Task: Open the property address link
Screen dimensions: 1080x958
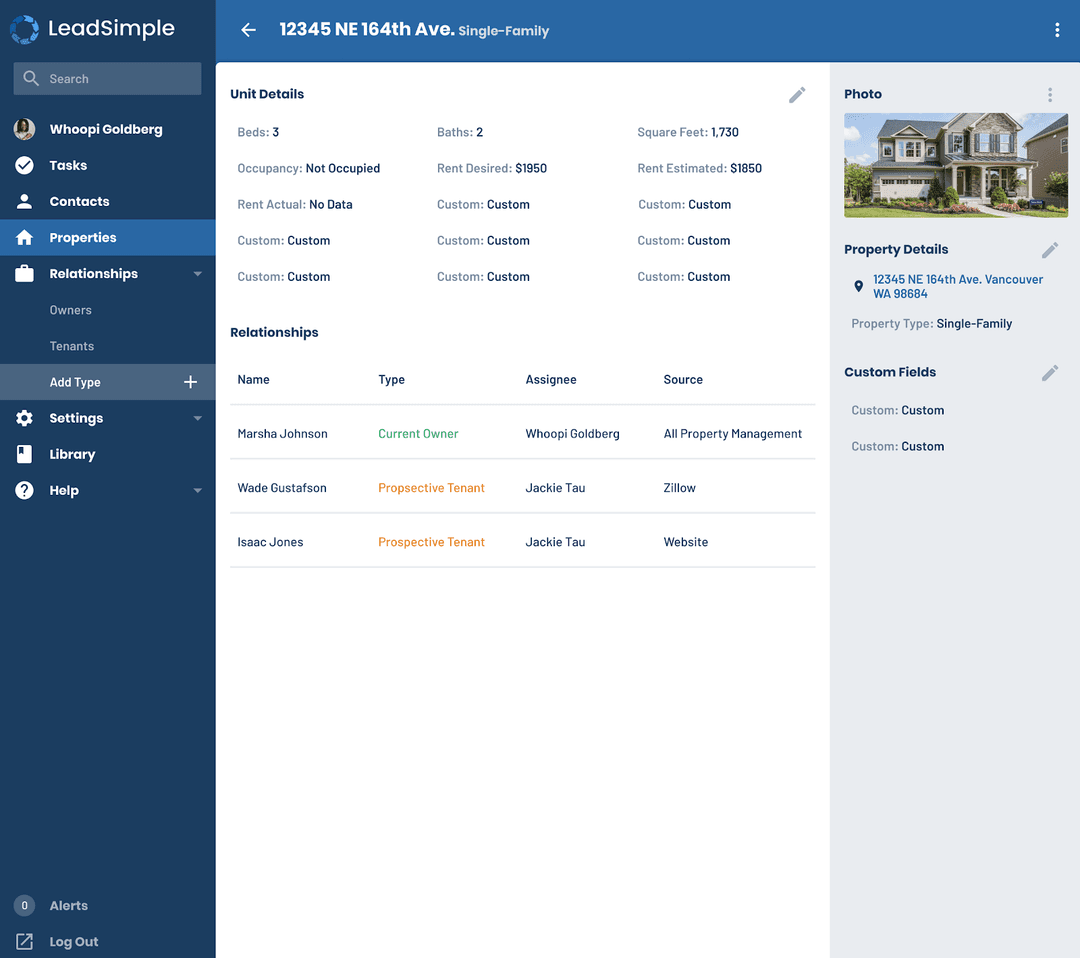Action: [x=957, y=287]
